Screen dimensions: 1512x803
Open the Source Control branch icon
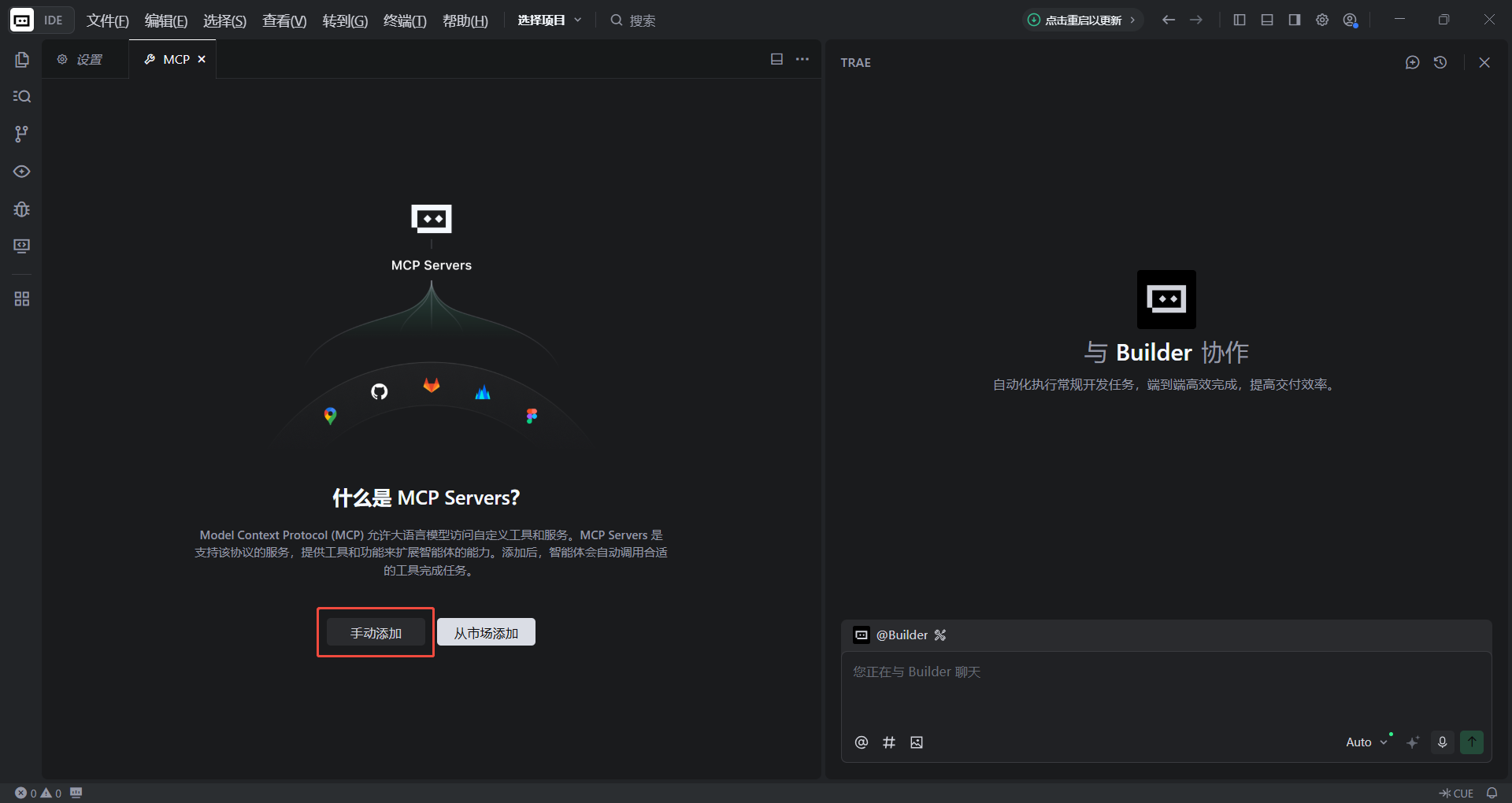pos(22,134)
